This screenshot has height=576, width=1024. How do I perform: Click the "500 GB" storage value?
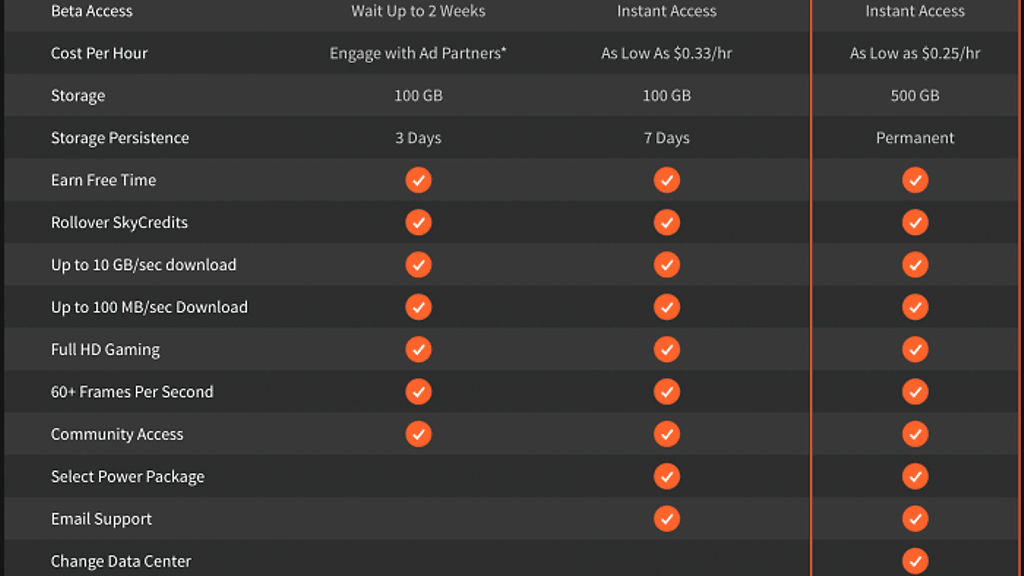(x=915, y=96)
